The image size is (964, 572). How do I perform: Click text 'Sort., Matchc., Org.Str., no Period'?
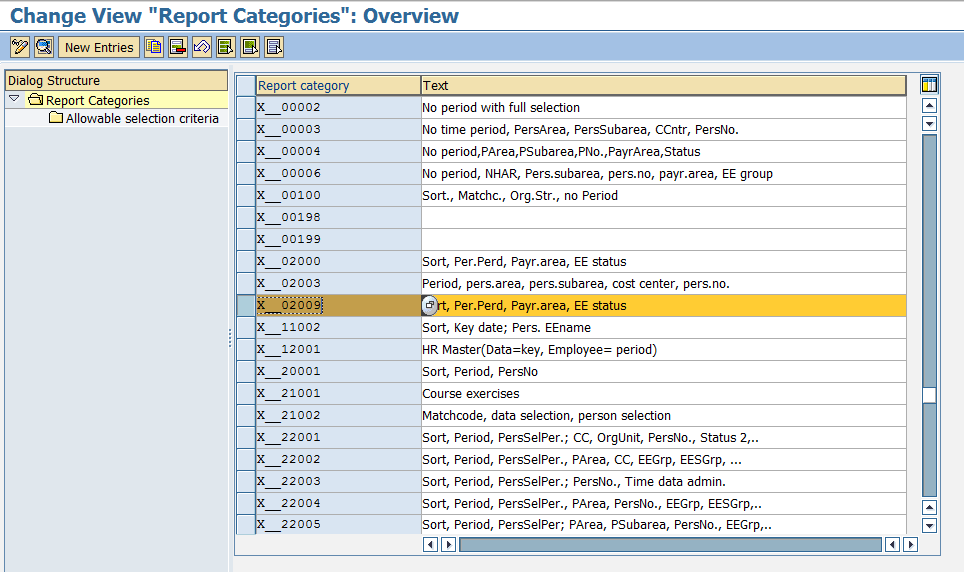pos(520,196)
